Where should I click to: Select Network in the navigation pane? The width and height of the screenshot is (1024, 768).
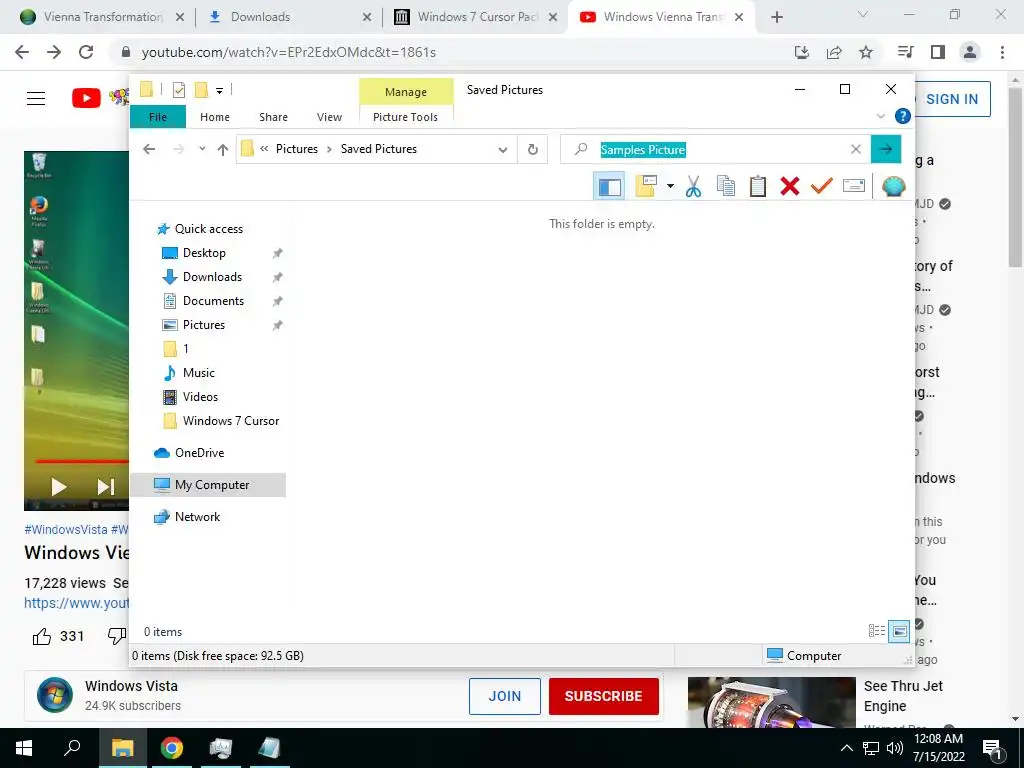coord(197,517)
